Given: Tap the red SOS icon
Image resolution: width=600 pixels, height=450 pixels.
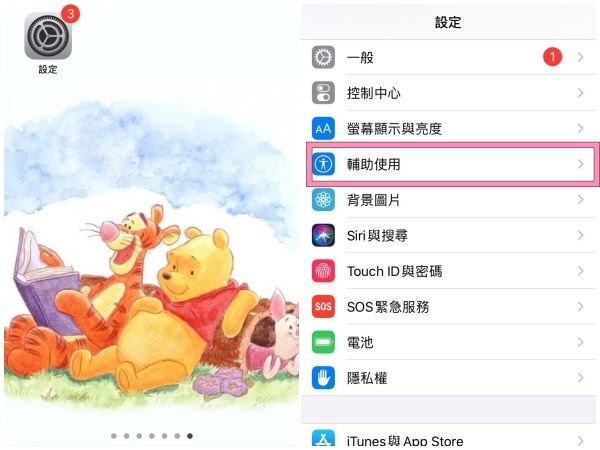Looking at the screenshot, I should coord(323,307).
